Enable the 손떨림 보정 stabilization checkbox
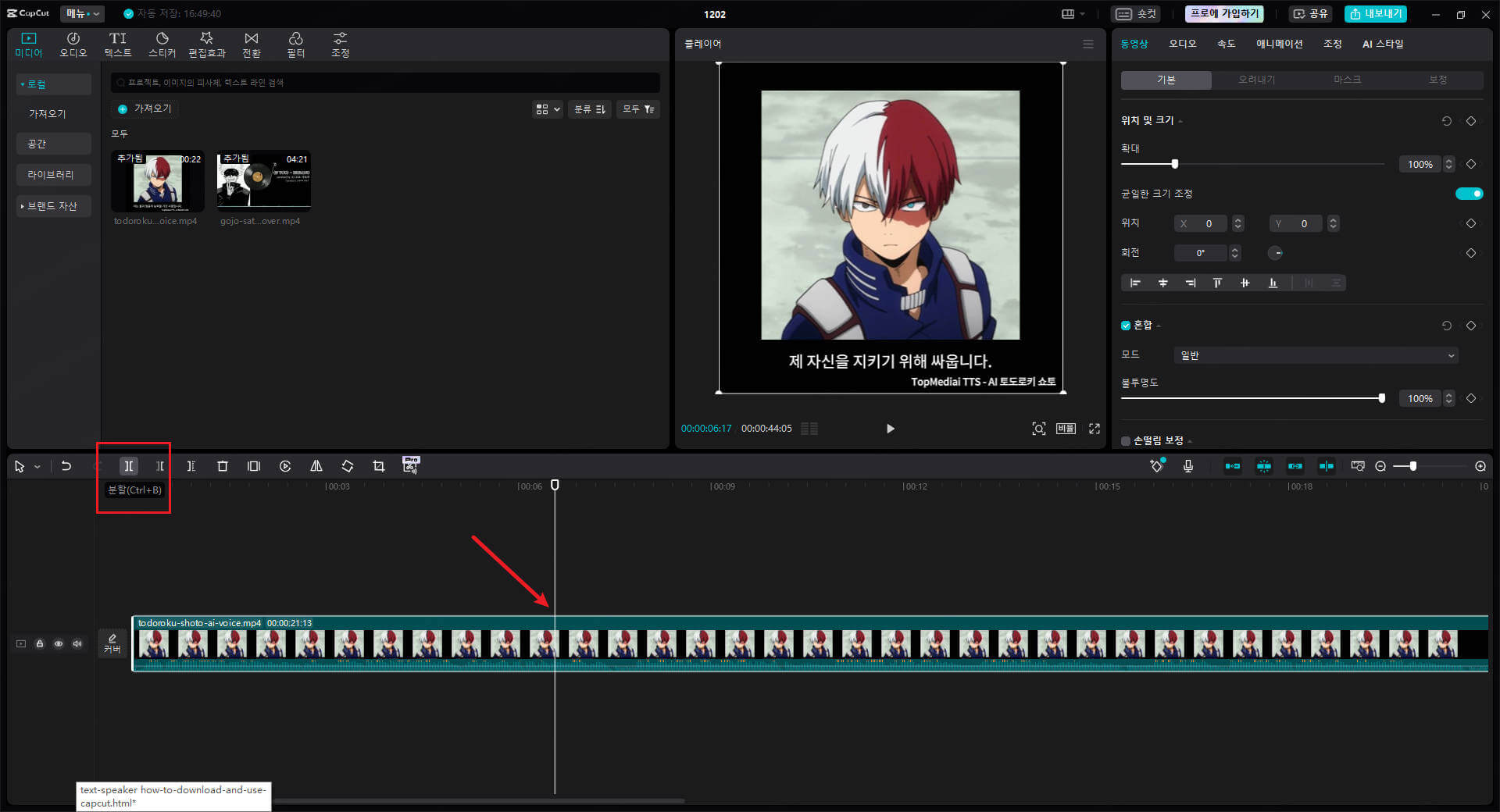1500x812 pixels. [1126, 441]
